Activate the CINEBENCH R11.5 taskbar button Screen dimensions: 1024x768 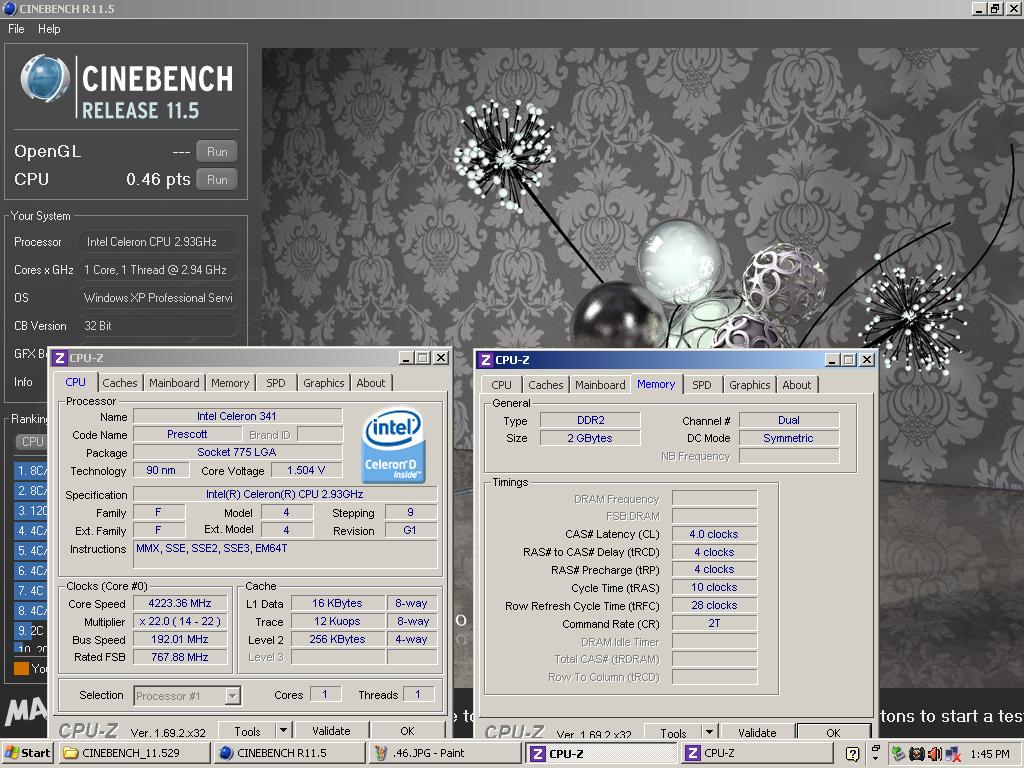(x=291, y=753)
